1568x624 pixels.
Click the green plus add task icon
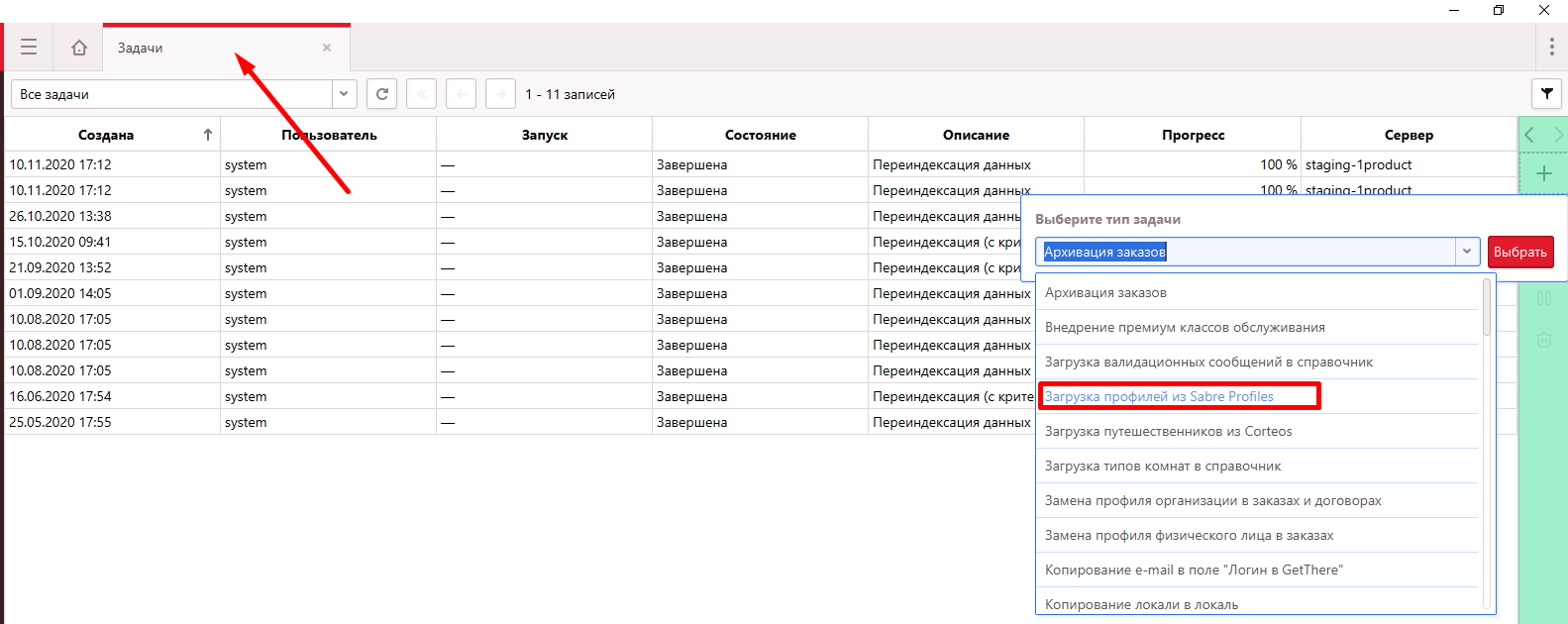(1543, 174)
